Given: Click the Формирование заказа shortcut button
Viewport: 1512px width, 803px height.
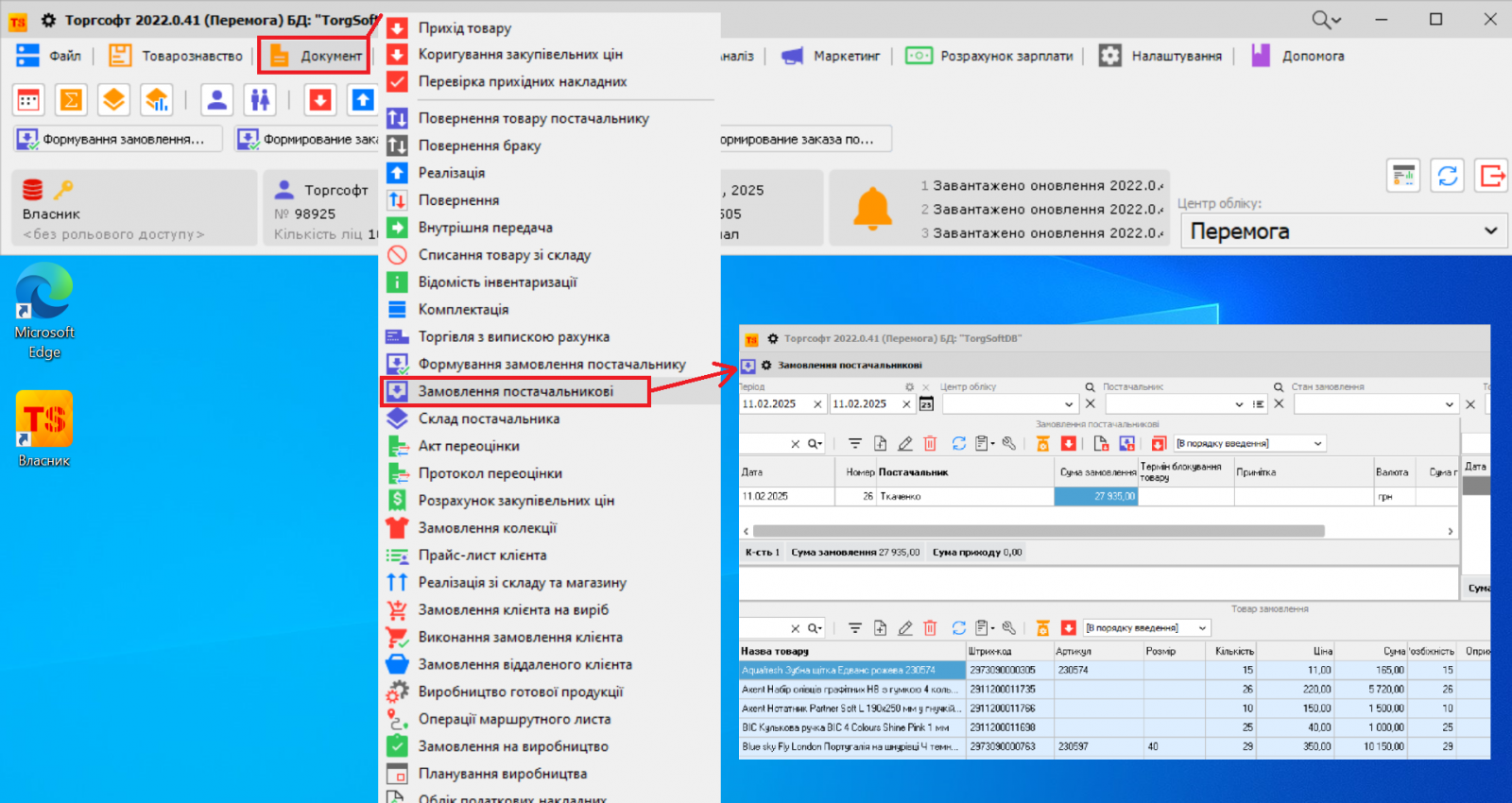Looking at the screenshot, I should (x=308, y=139).
